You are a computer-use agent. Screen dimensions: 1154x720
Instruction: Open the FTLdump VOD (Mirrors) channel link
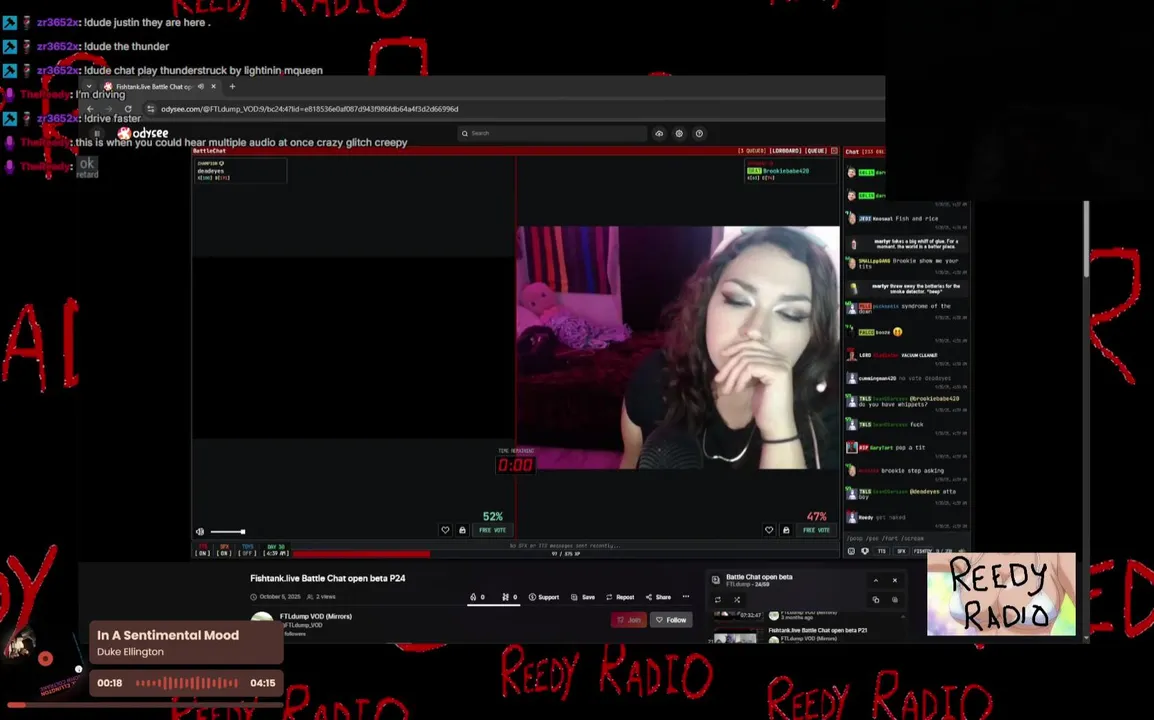click(x=316, y=616)
